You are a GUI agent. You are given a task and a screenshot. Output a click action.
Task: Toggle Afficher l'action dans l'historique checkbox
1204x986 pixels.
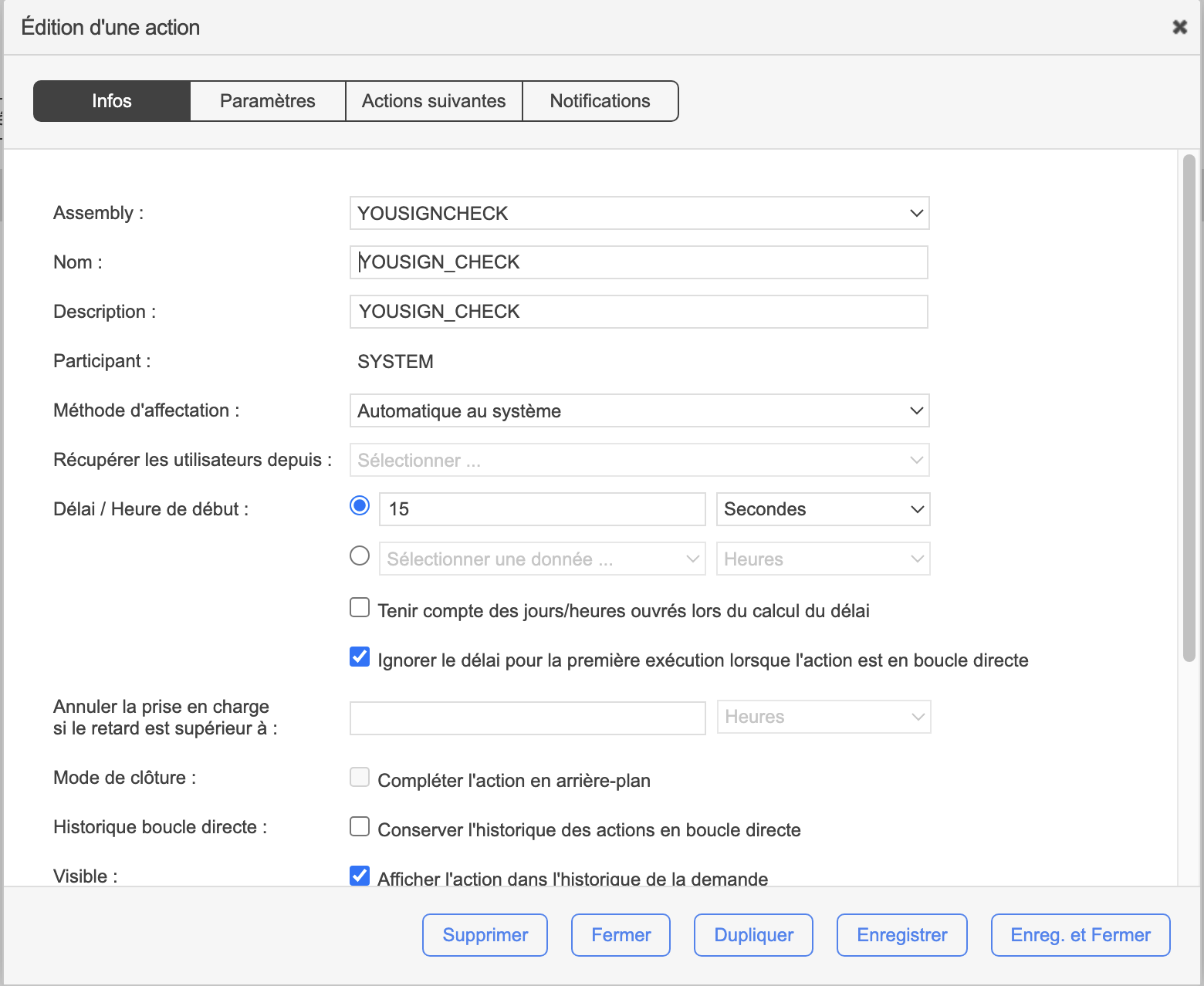[360, 876]
